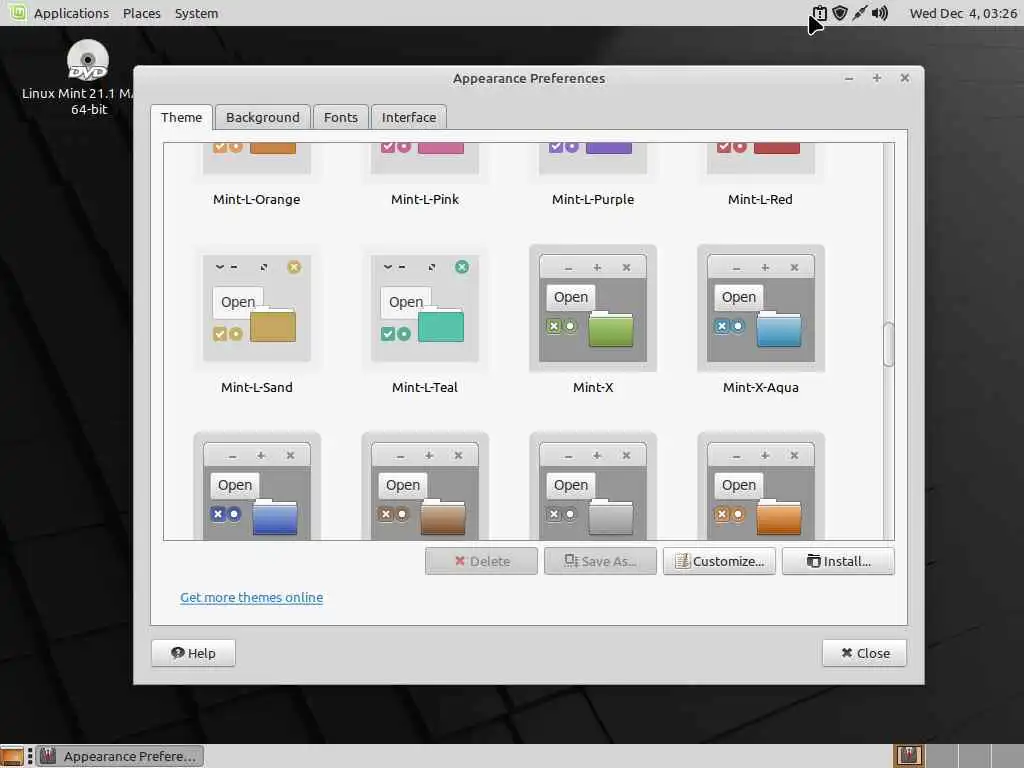Image resolution: width=1024 pixels, height=768 pixels.
Task: Close the Appearance Preferences dialog via Close
Action: click(x=865, y=653)
